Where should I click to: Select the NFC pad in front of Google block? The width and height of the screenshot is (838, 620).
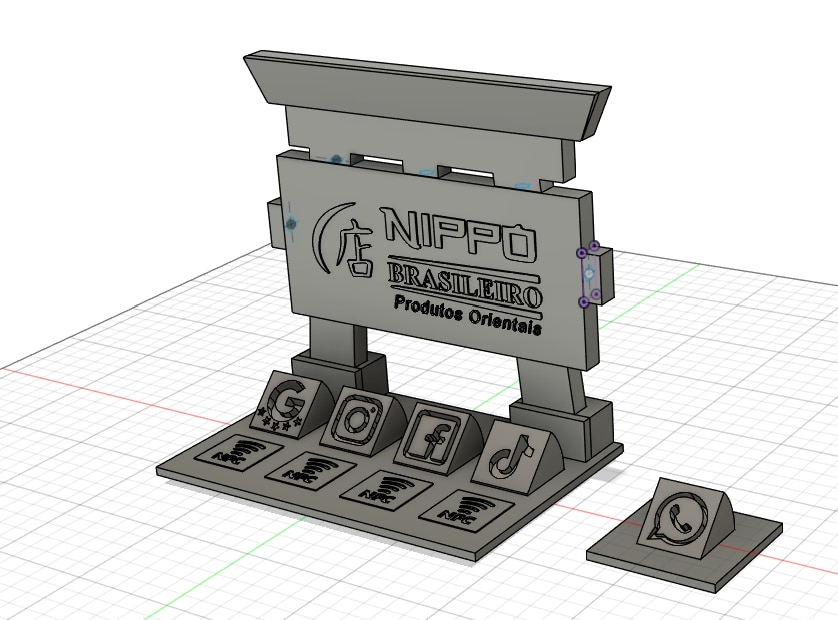[238, 452]
